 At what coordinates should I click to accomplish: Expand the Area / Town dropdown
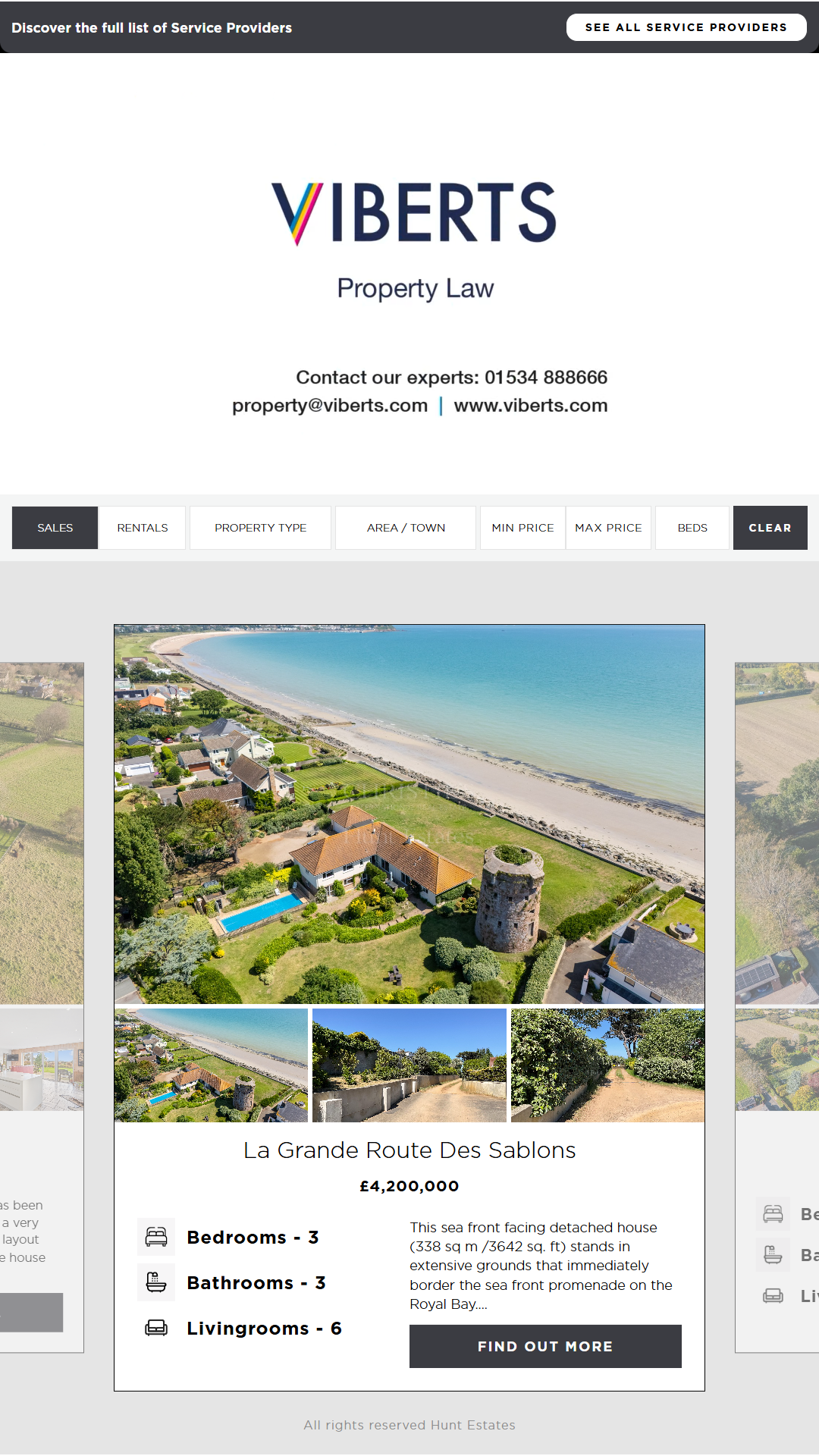pyautogui.click(x=406, y=528)
